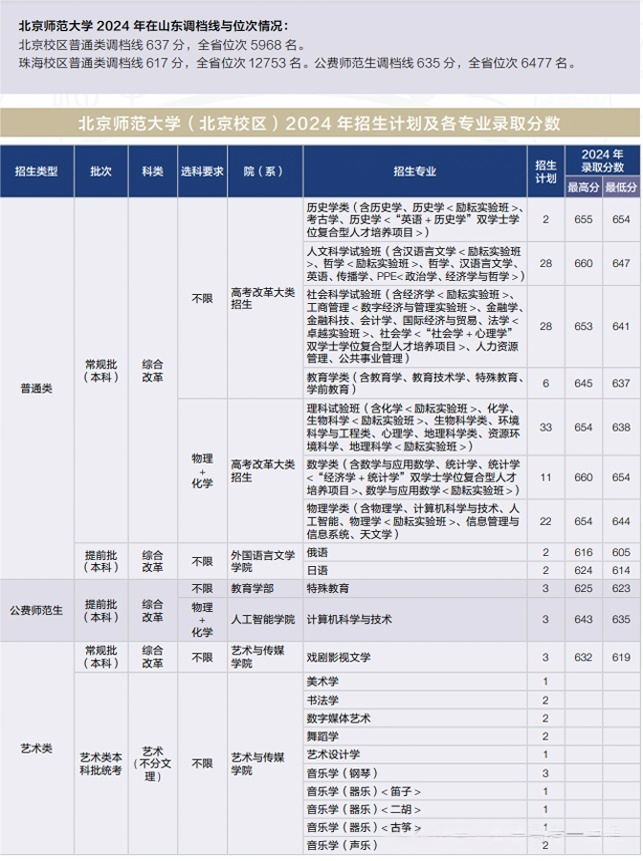Image resolution: width=643 pixels, height=861 pixels.
Task: Click the 美术学 major cell
Action: point(415,681)
